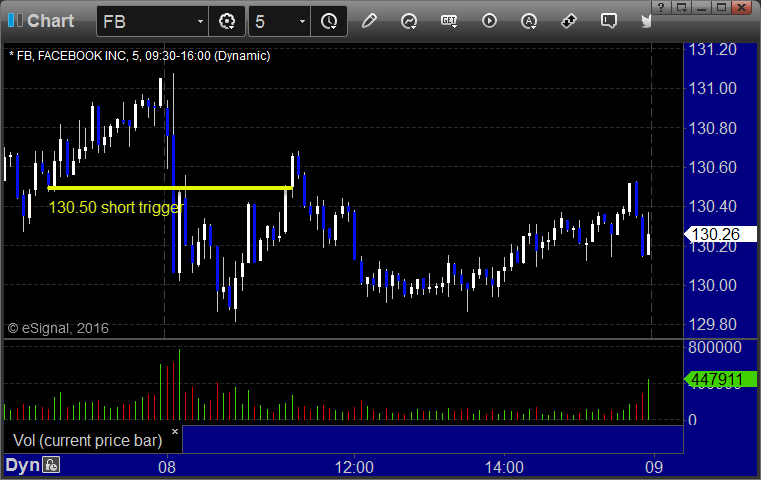Maximize the chart window
Viewport: 761px width, 480px height.
coord(722,7)
